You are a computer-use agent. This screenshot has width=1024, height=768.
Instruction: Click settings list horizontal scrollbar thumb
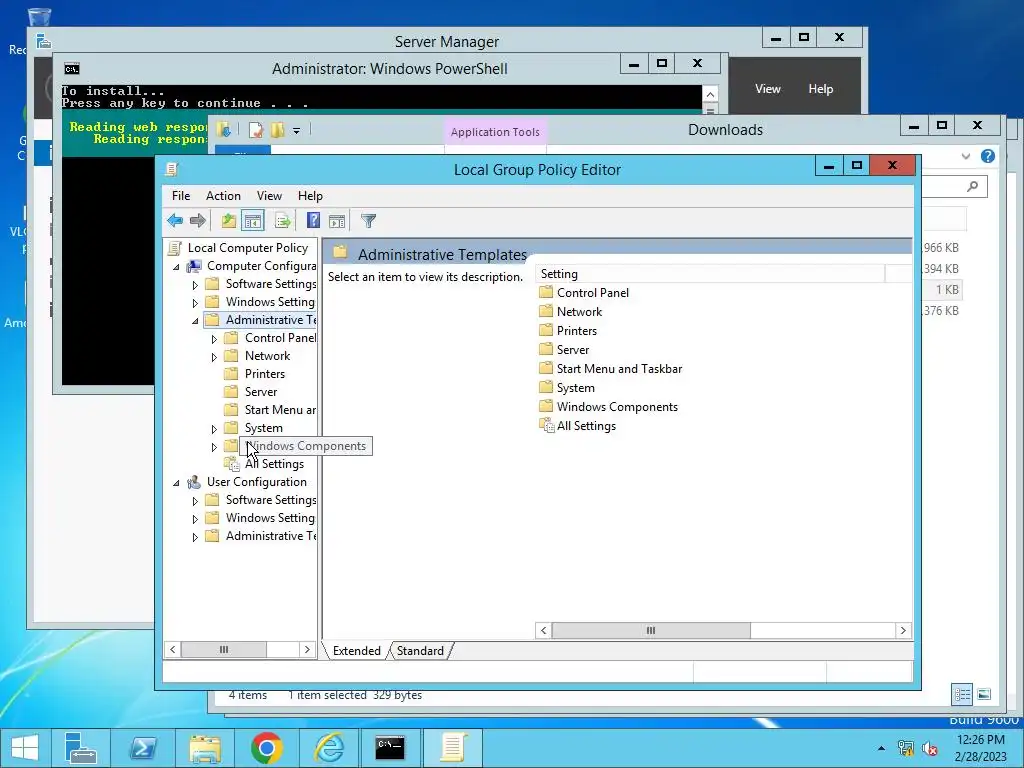pyautogui.click(x=651, y=630)
